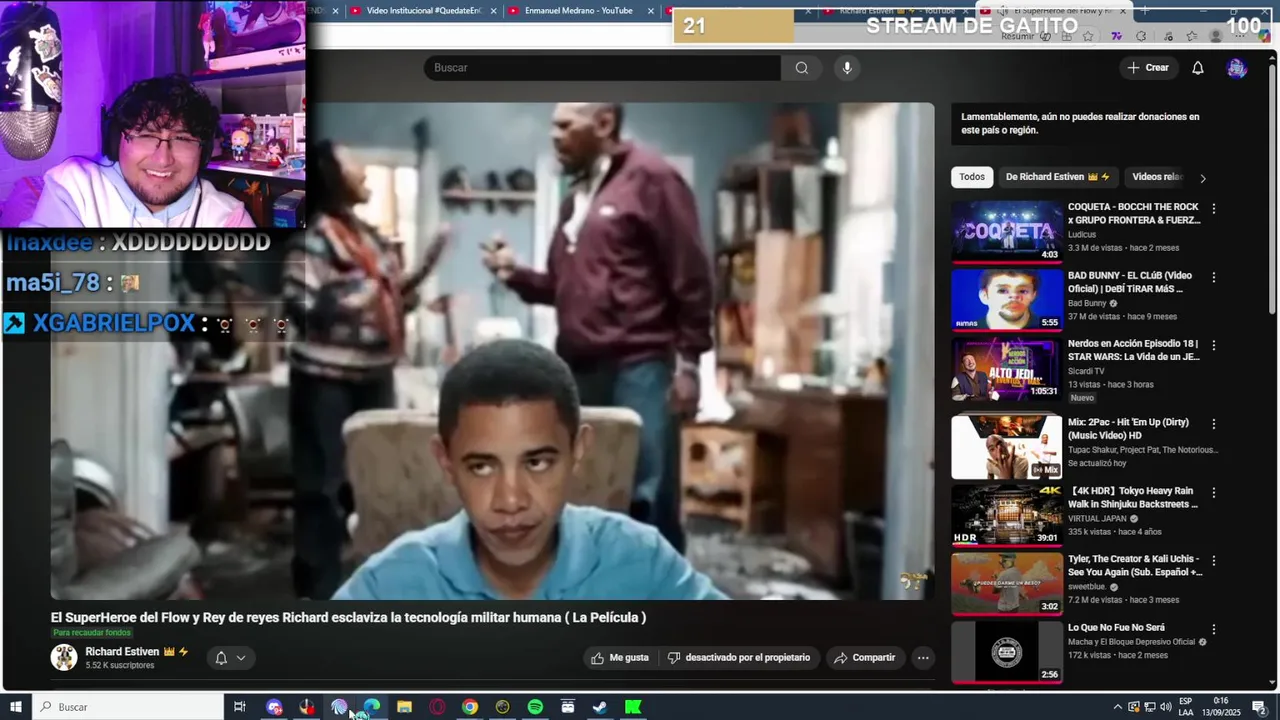Screen dimensions: 1280x720
Task: Click the video player frame
Action: click(x=492, y=351)
